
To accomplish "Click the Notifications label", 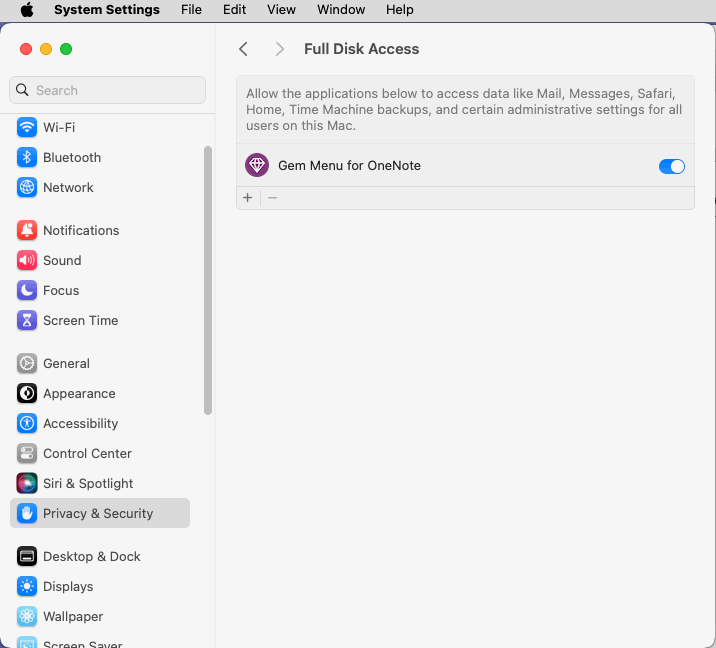I will [81, 230].
